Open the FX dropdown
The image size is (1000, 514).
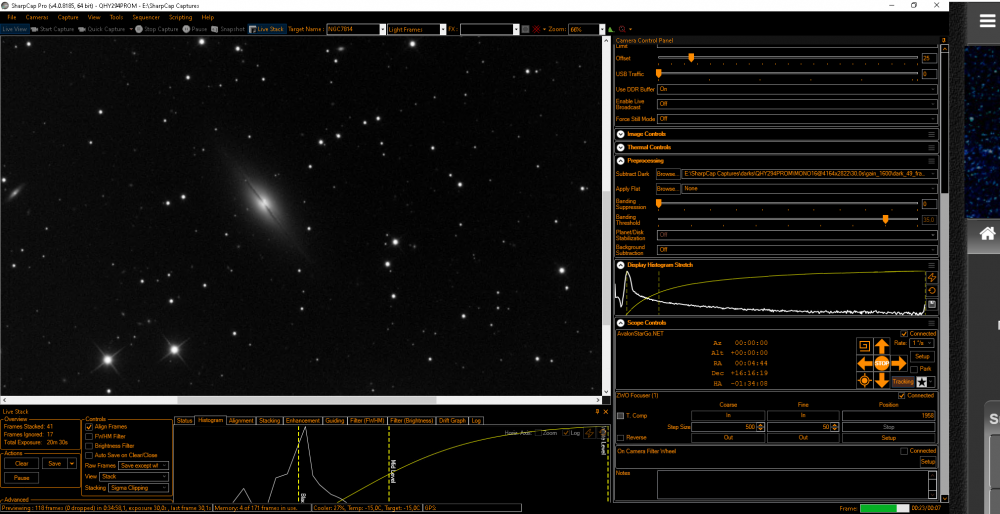[517, 29]
